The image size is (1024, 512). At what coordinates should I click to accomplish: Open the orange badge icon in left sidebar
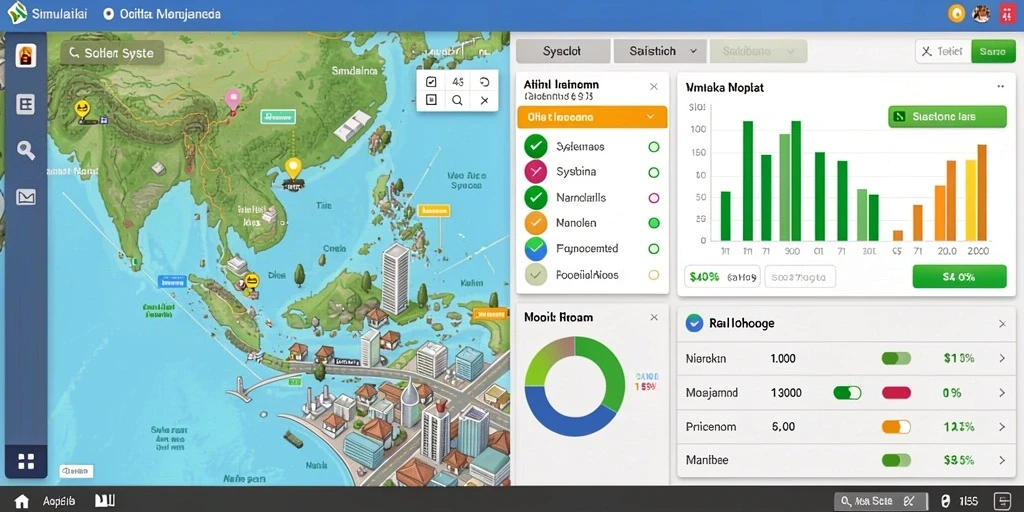click(x=25, y=57)
